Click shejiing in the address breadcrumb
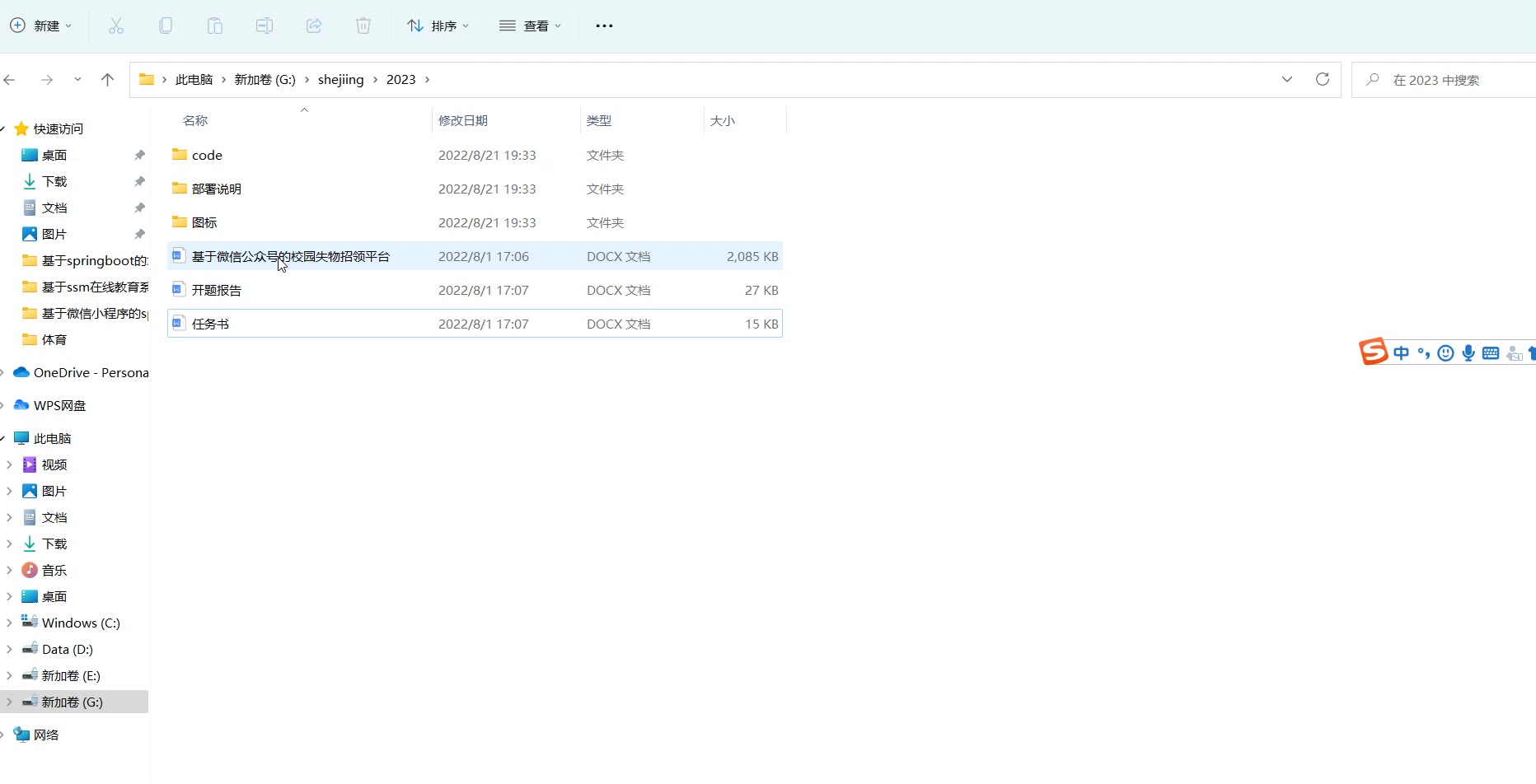Viewport: 1536px width, 784px height. tap(340, 80)
